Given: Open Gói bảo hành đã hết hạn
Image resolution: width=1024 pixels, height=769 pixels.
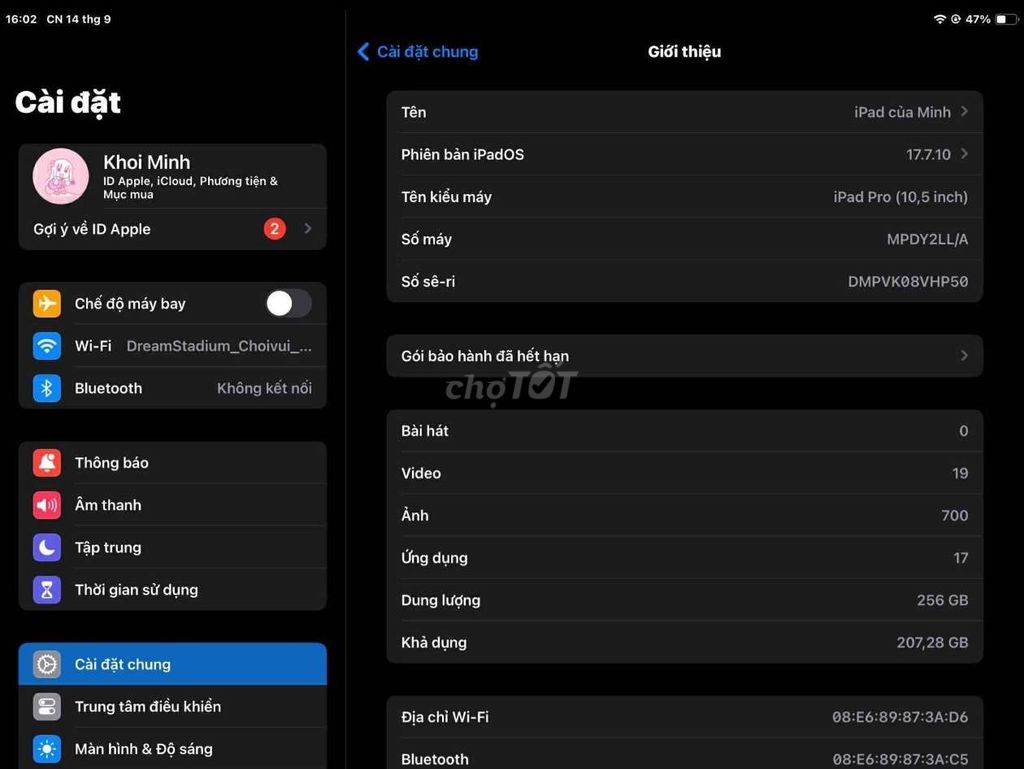Looking at the screenshot, I should click(684, 356).
